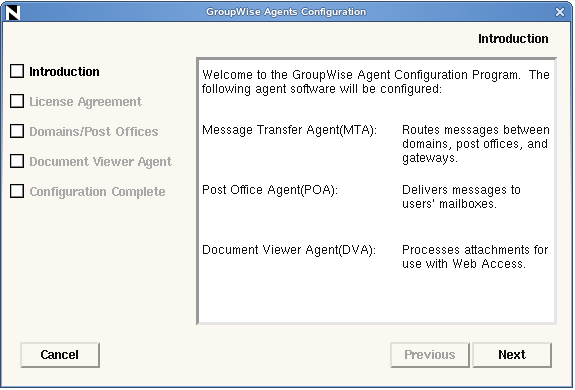Click the Introduction heading at top right
The width and height of the screenshot is (575, 390).
point(513,39)
